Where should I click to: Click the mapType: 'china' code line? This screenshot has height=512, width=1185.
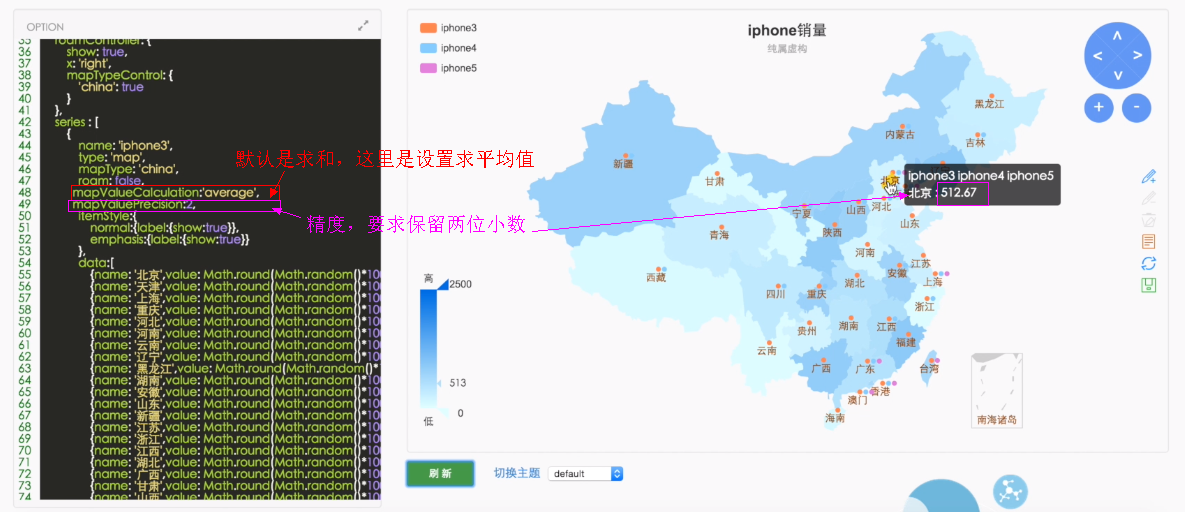tap(128, 169)
